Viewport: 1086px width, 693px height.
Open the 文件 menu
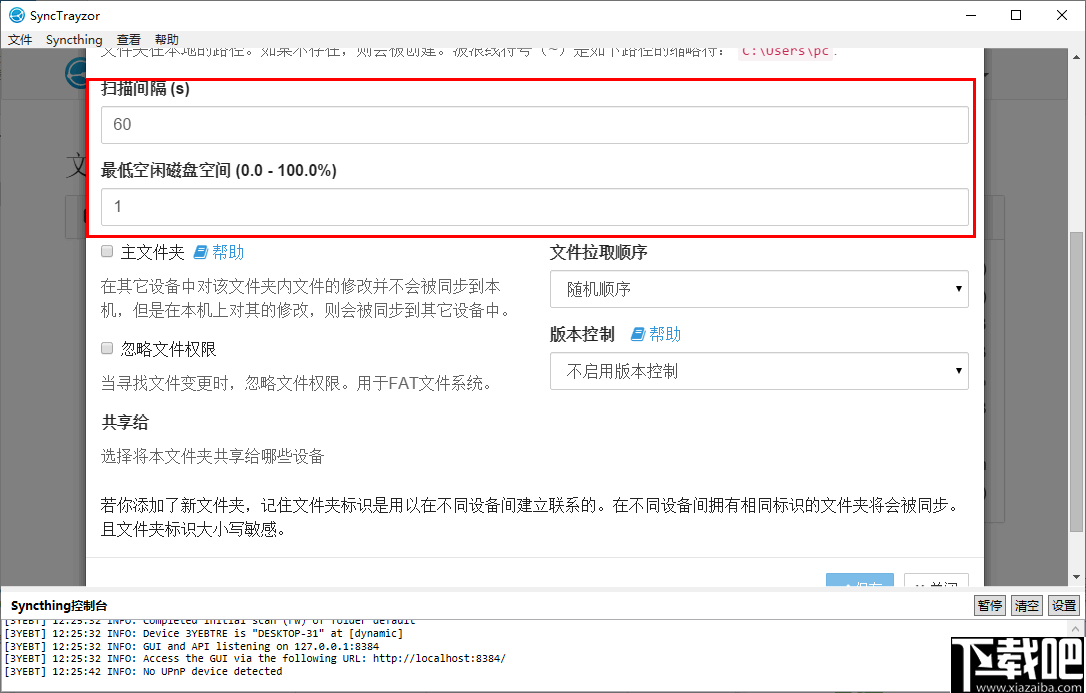click(20, 39)
